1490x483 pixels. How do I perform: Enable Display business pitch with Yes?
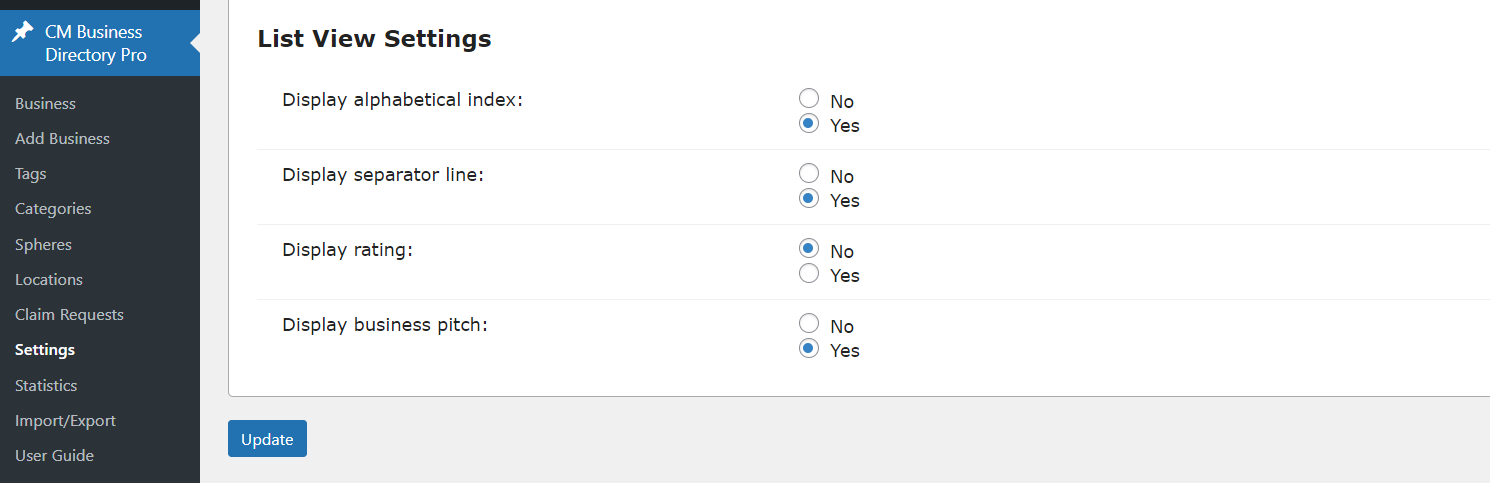[x=809, y=348]
